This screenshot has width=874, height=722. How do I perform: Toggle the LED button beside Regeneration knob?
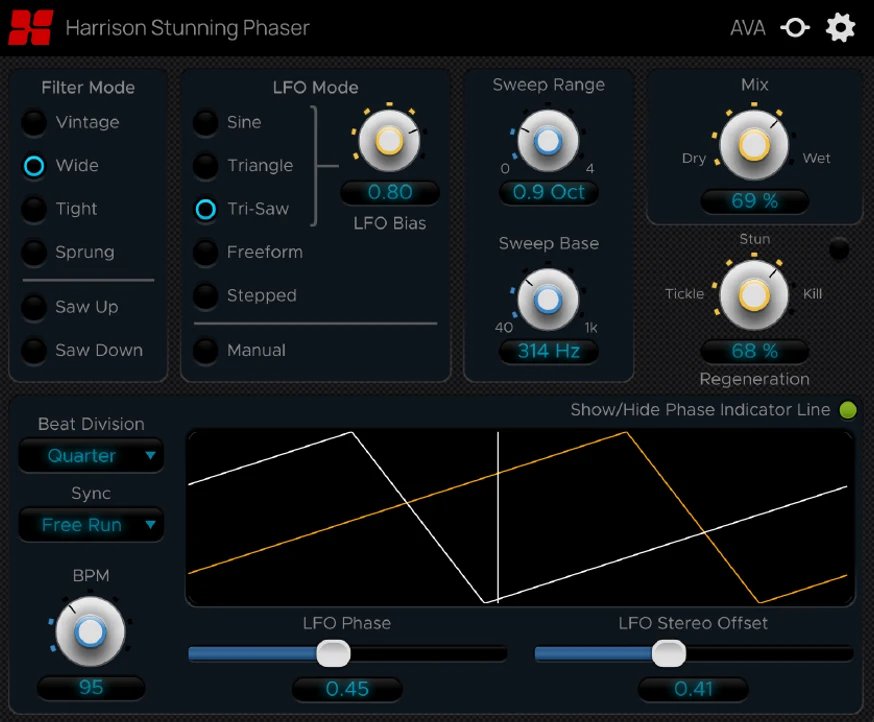pos(839,250)
